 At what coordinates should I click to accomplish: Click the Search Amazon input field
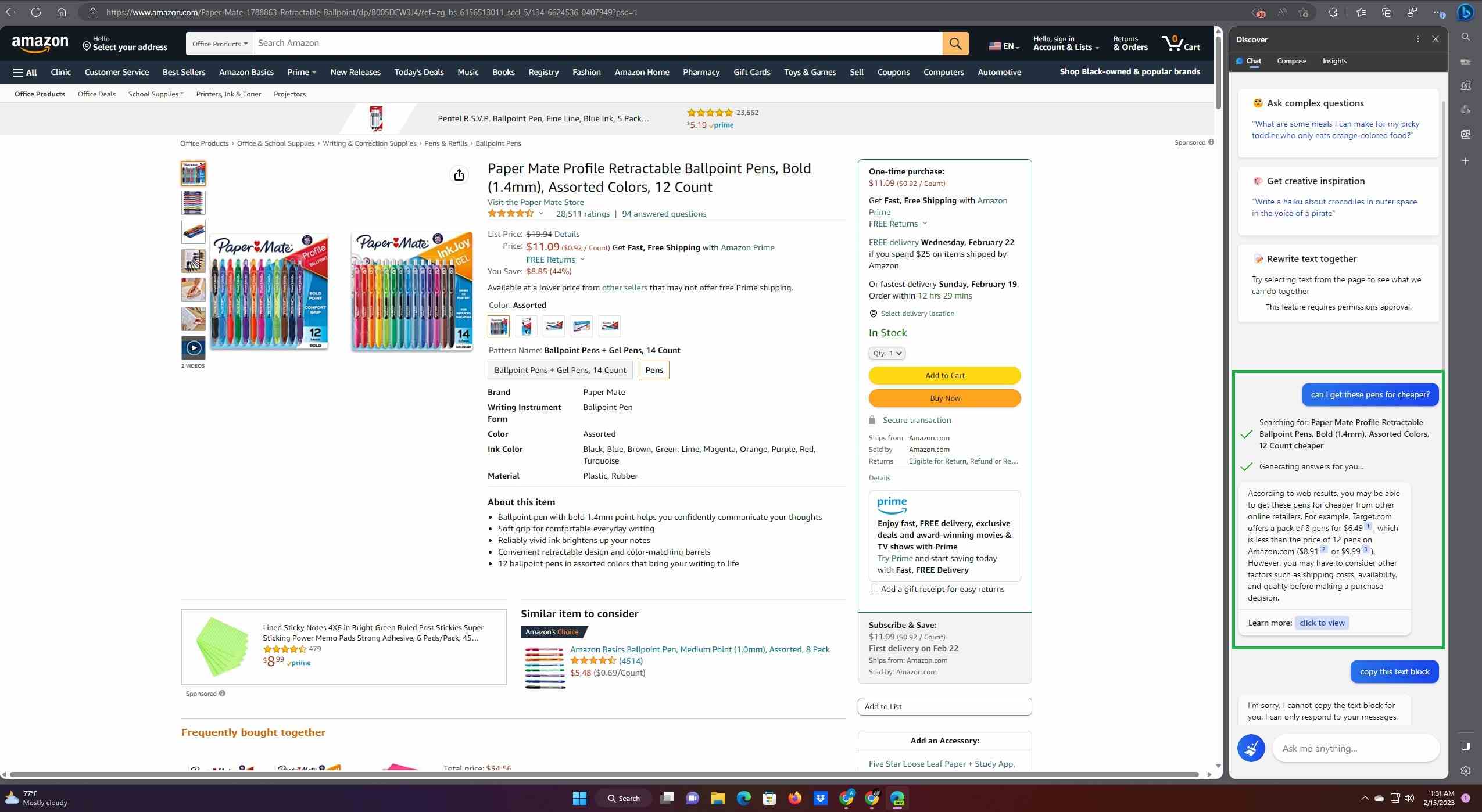[597, 44]
